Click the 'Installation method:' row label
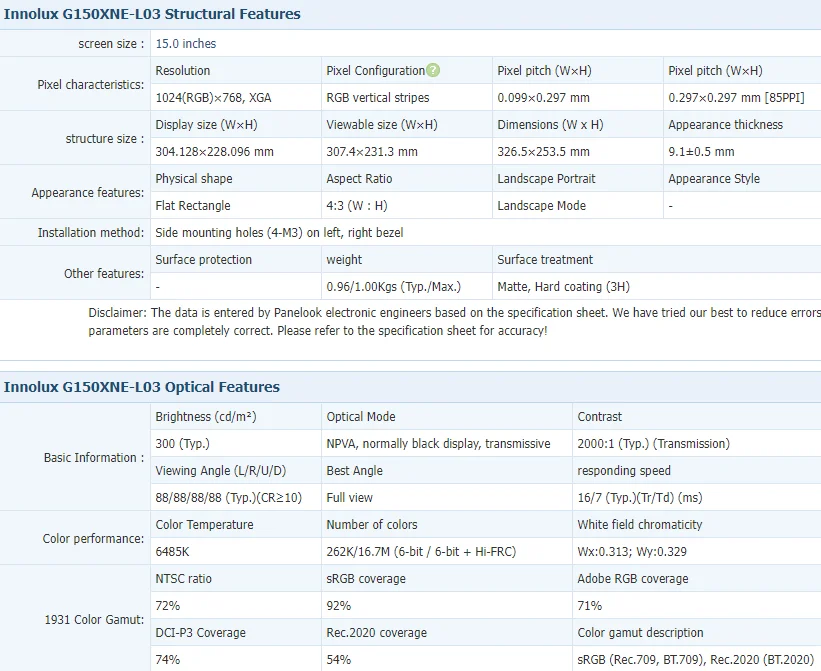The width and height of the screenshot is (821, 671). tap(91, 233)
